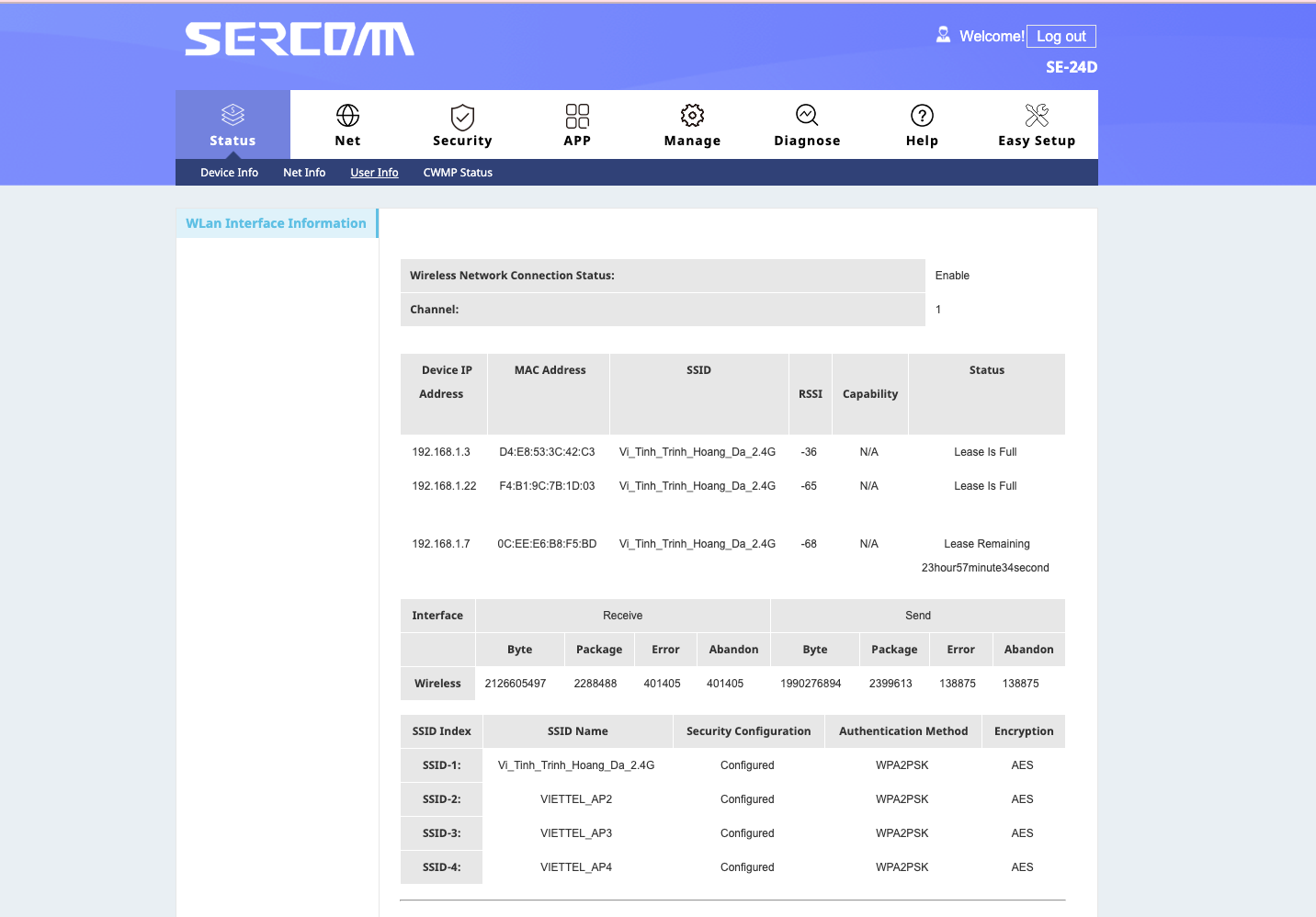Open the Diagnose magnifier icon
1316x917 pixels.
[807, 115]
